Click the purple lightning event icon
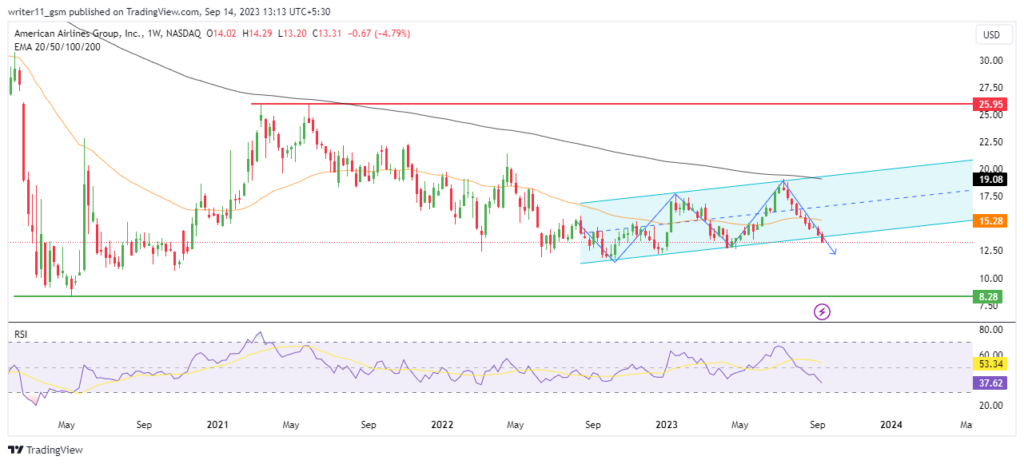Viewport: 1024px width, 464px height. [x=823, y=312]
